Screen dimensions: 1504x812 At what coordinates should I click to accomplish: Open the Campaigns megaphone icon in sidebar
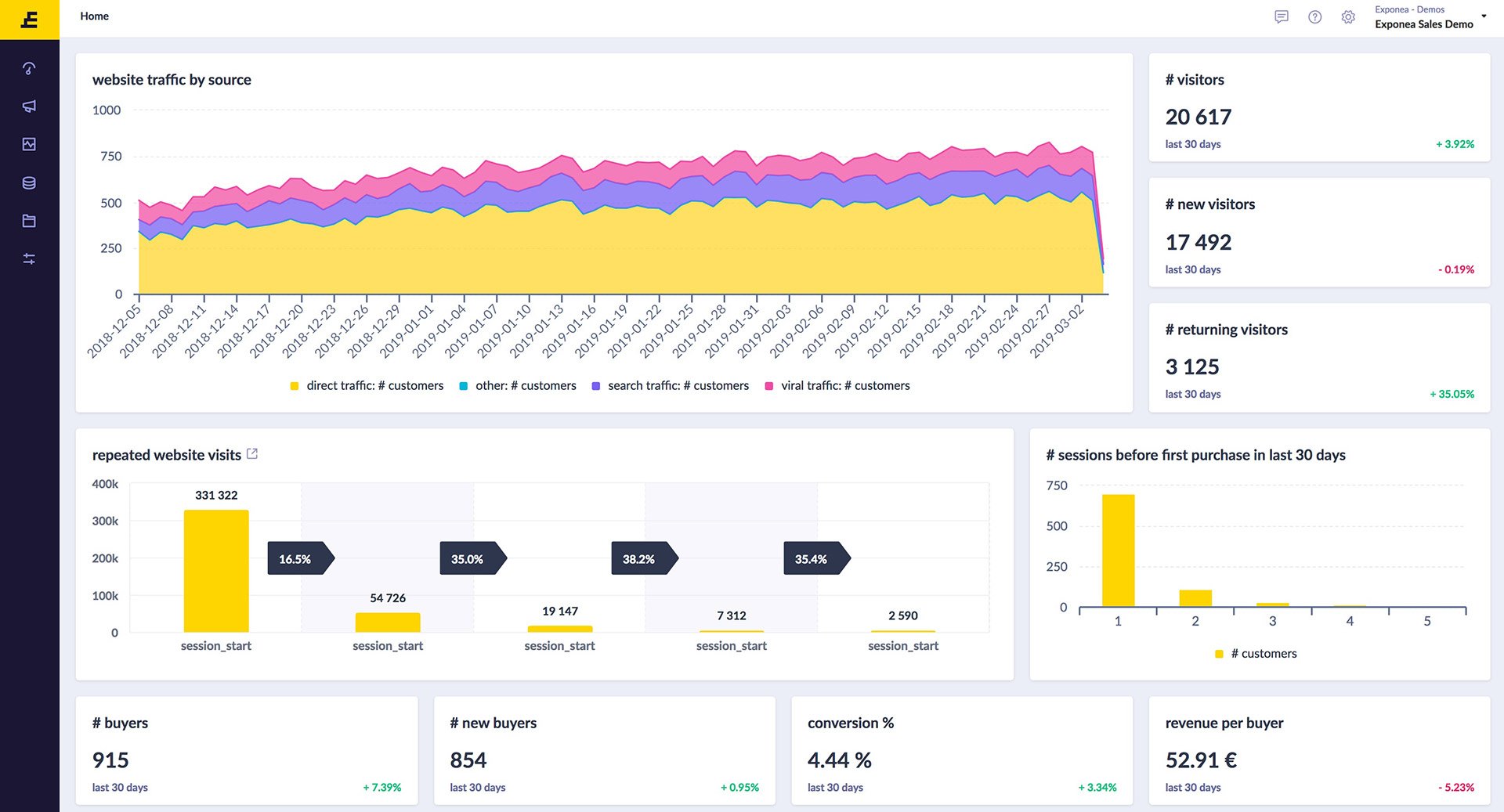[29, 106]
